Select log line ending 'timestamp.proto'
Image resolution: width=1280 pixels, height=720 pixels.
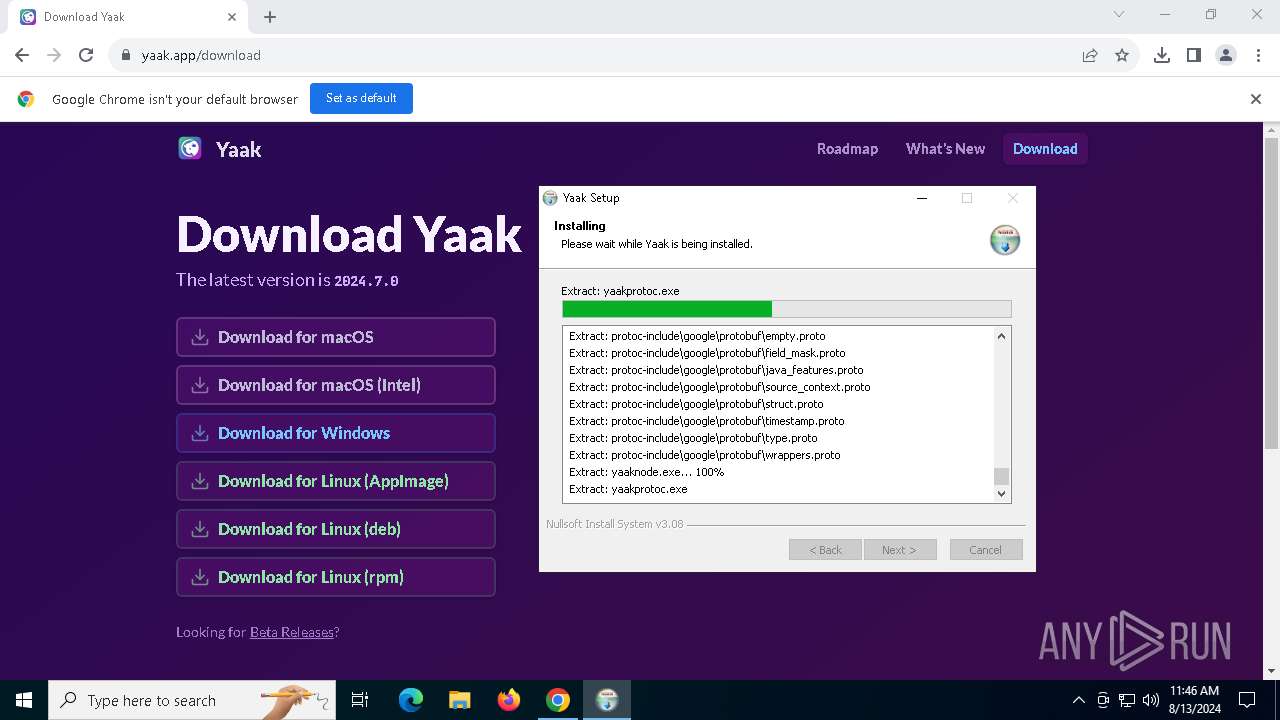(706, 421)
